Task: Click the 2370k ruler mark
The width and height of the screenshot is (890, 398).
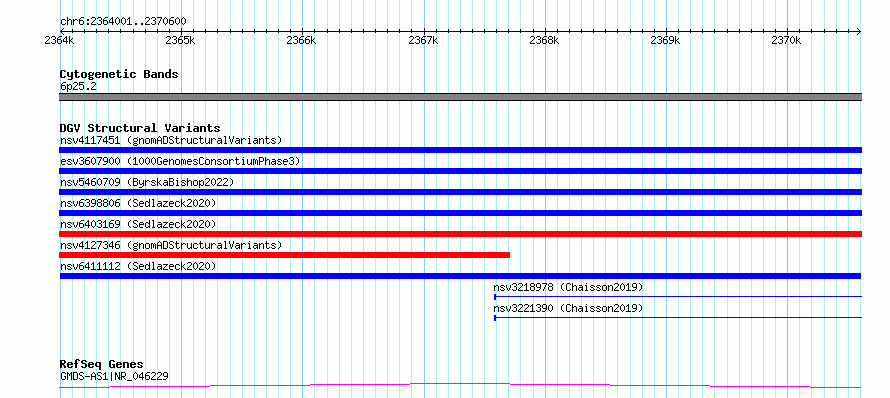Action: pos(787,41)
